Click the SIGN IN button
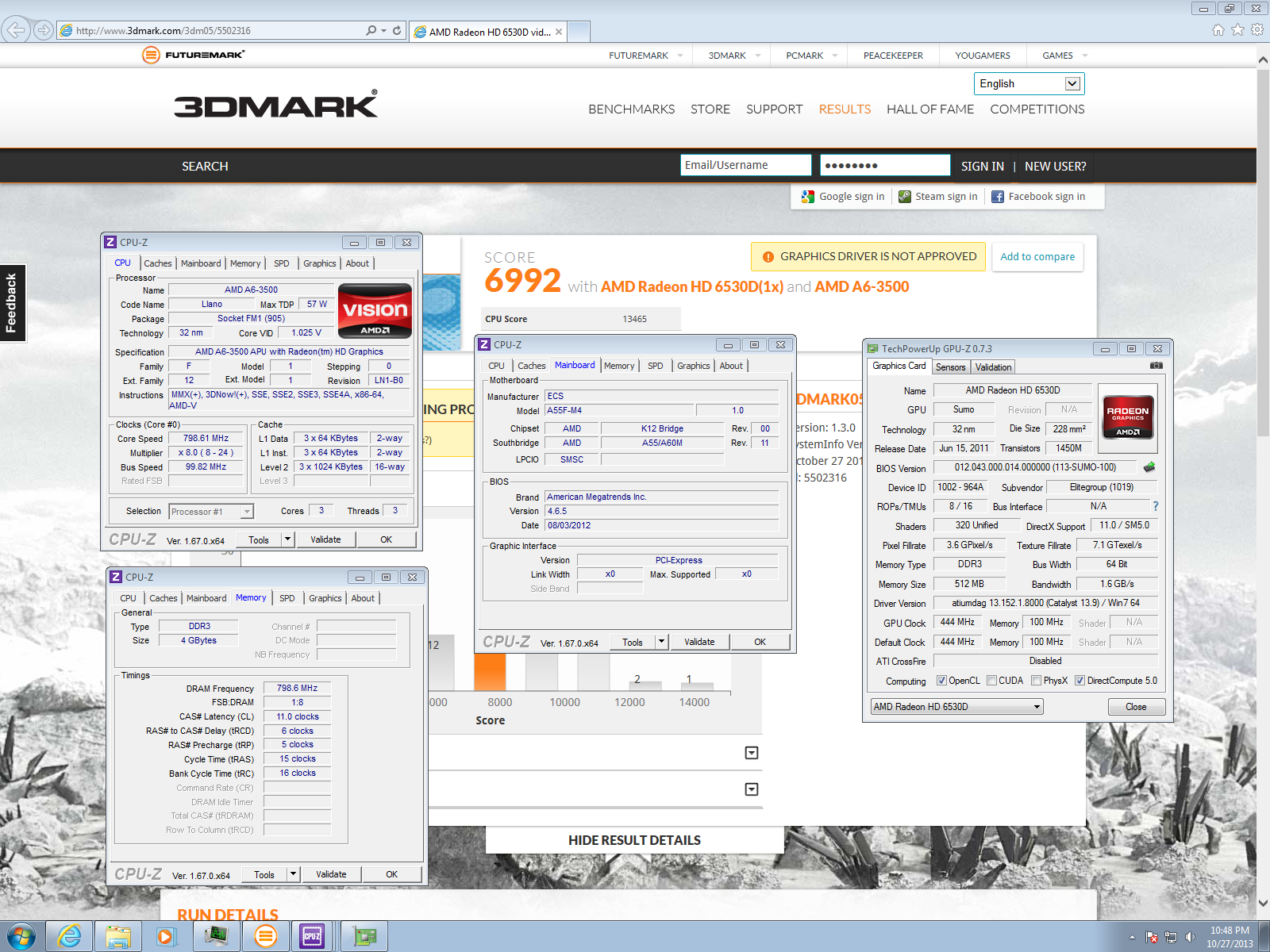Image resolution: width=1270 pixels, height=952 pixels. pyautogui.click(x=982, y=167)
